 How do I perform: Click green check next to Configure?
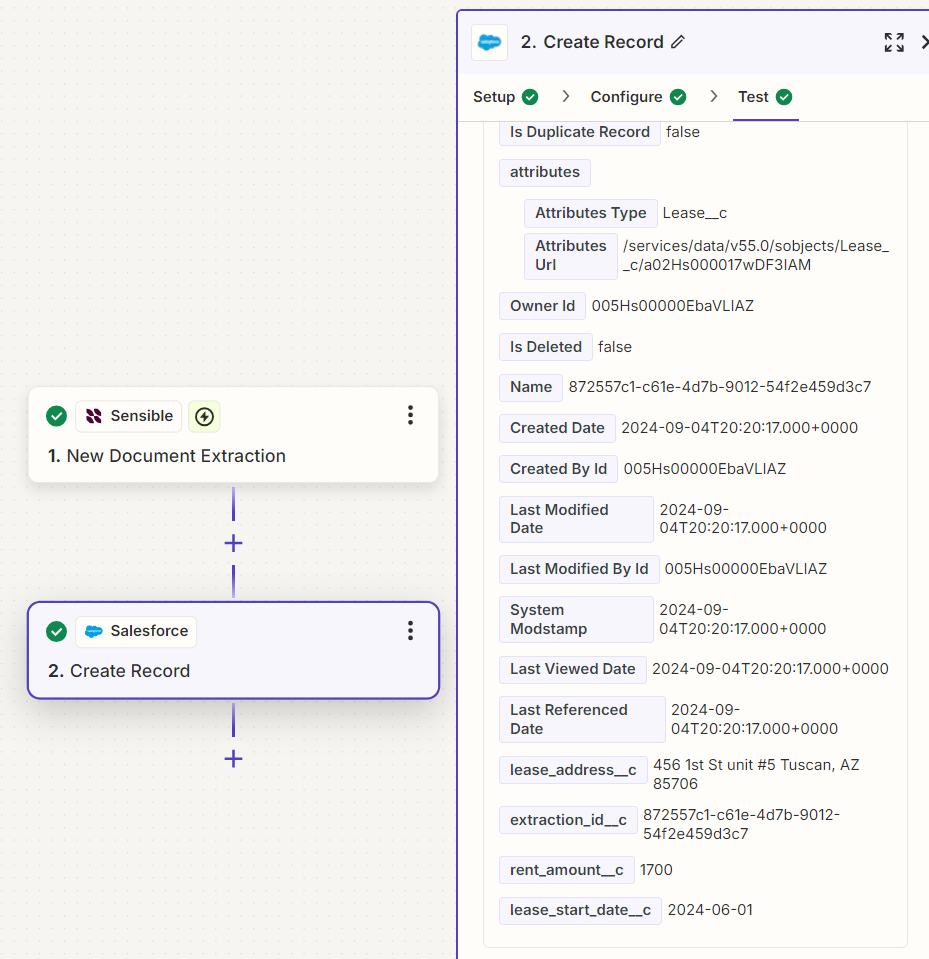(x=678, y=97)
